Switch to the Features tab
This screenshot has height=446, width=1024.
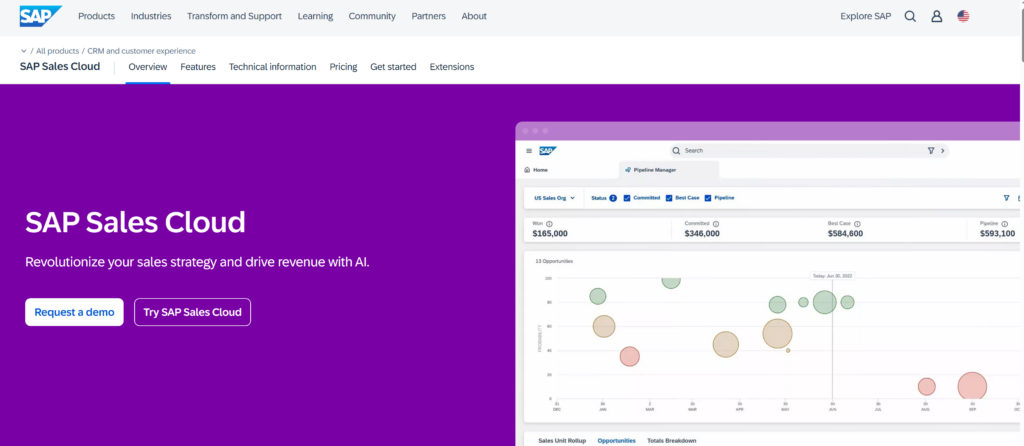coord(198,67)
